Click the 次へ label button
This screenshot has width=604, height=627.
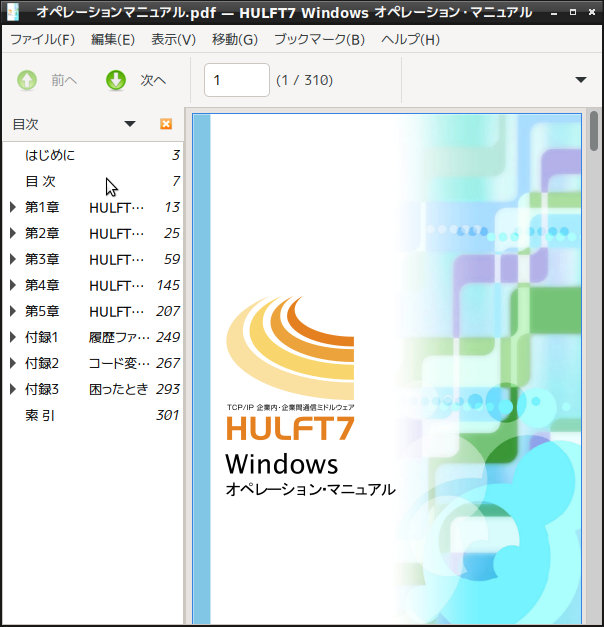coord(153,80)
